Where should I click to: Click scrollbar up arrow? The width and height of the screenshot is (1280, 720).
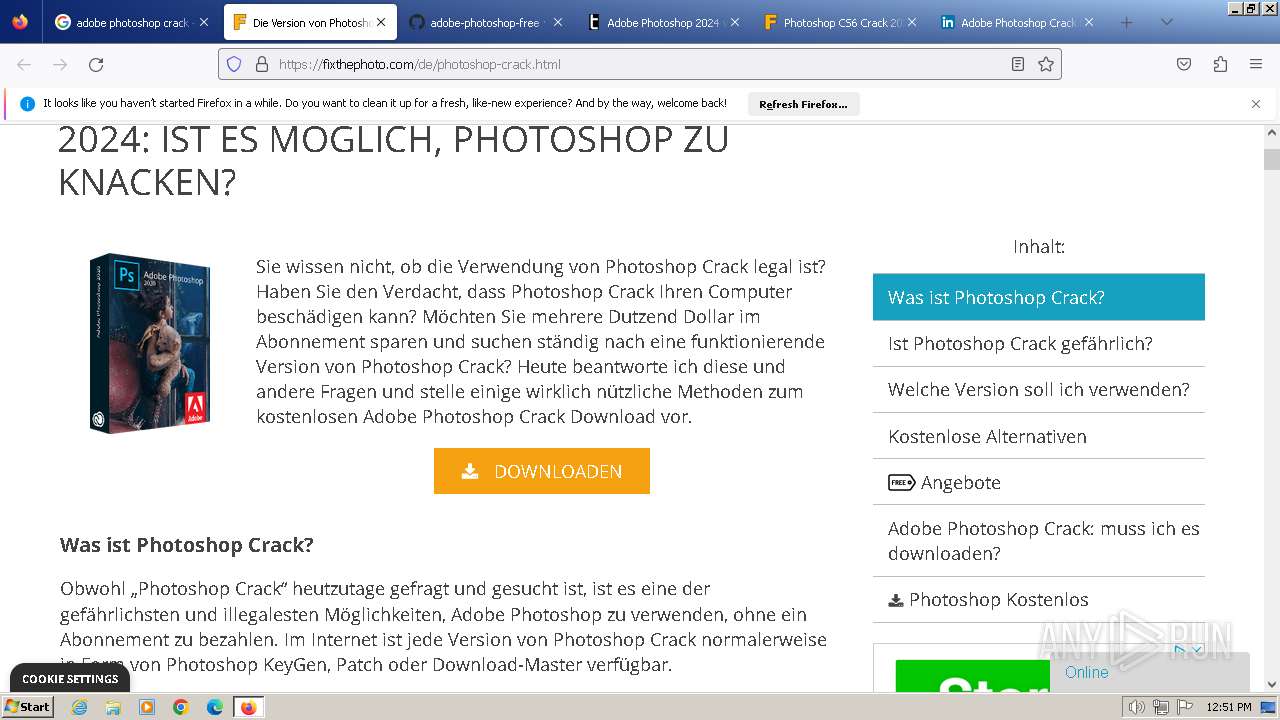[x=1272, y=131]
